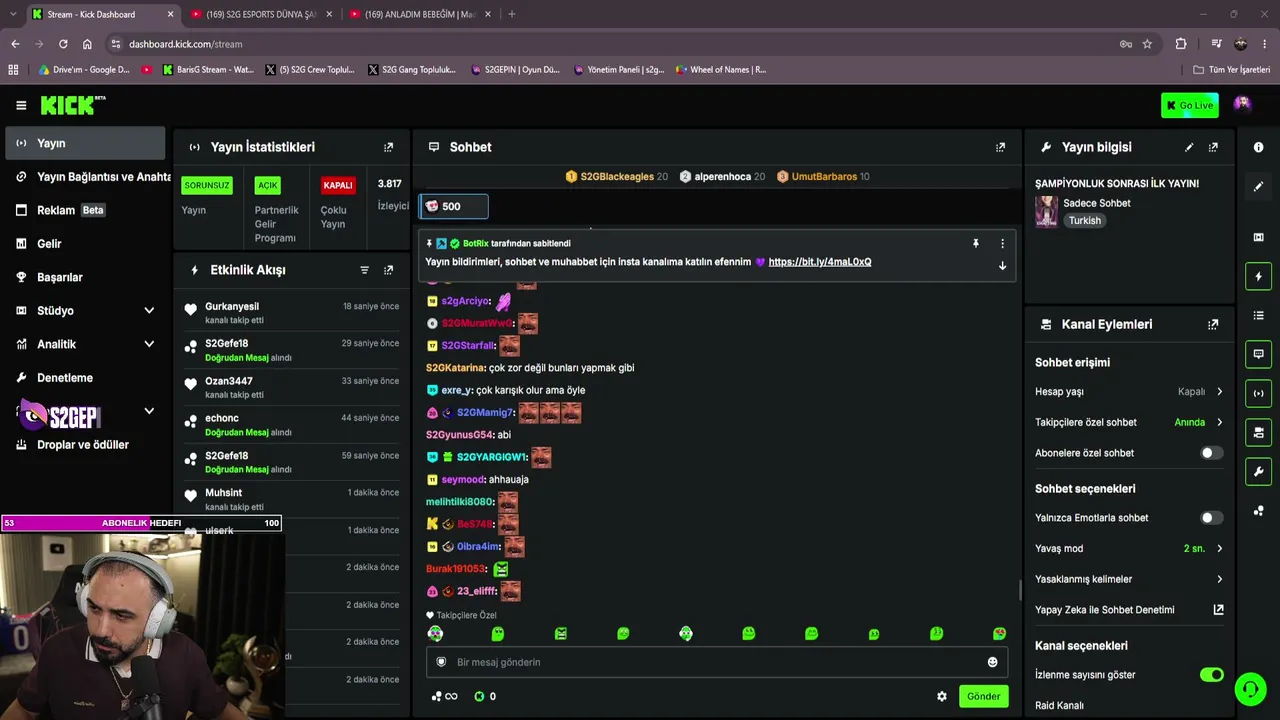Open Yasaklanmış kelimeler chevron
The width and height of the screenshot is (1280, 720).
(x=1219, y=579)
